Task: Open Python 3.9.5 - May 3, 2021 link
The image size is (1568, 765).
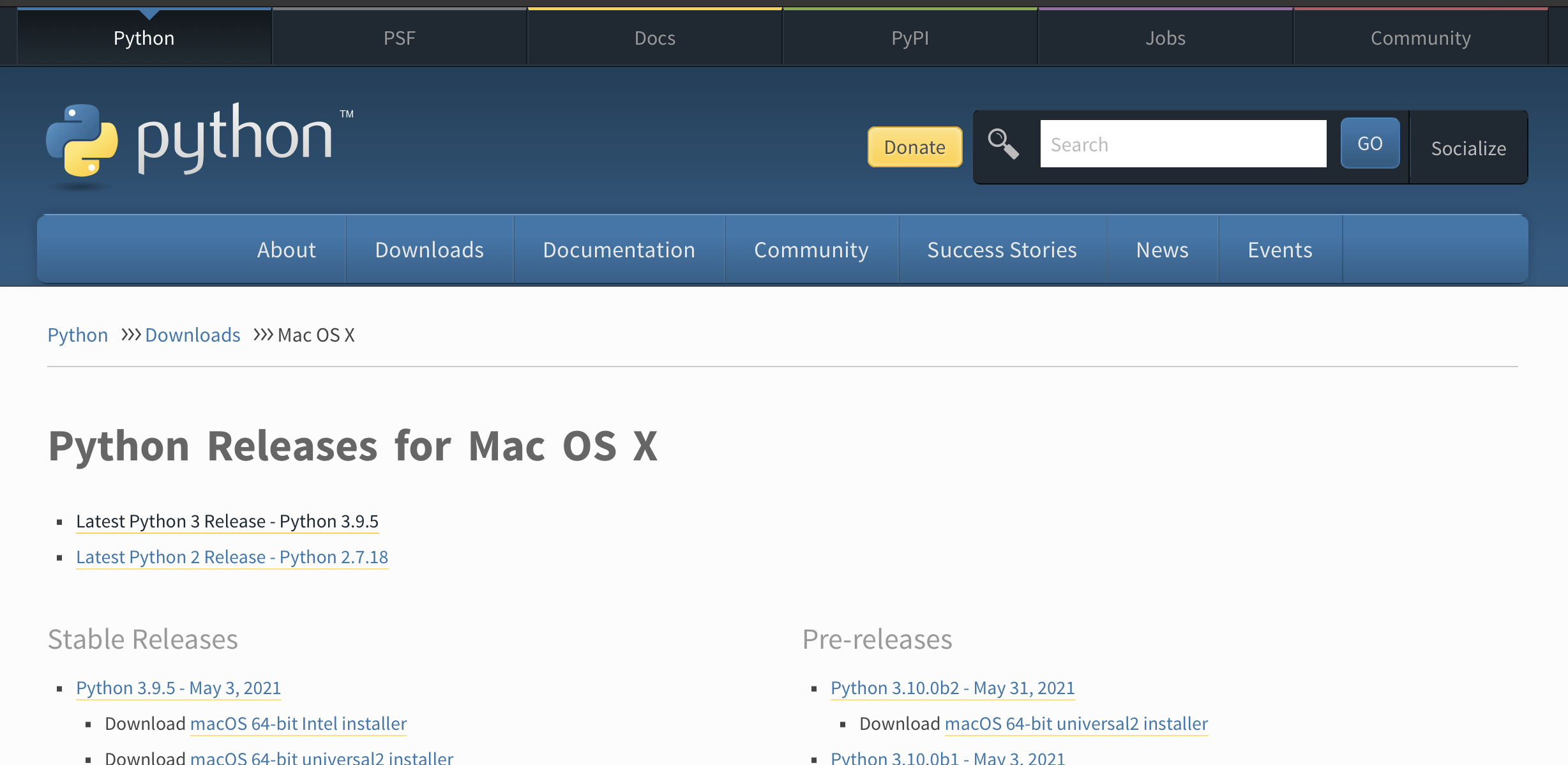Action: pos(179,688)
